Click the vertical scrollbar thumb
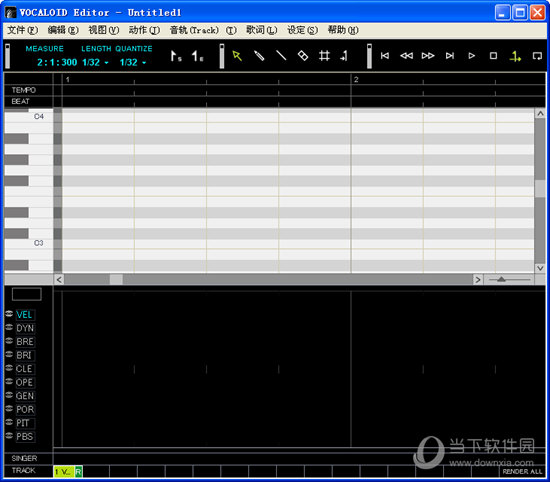This screenshot has width=550, height=482. click(540, 189)
